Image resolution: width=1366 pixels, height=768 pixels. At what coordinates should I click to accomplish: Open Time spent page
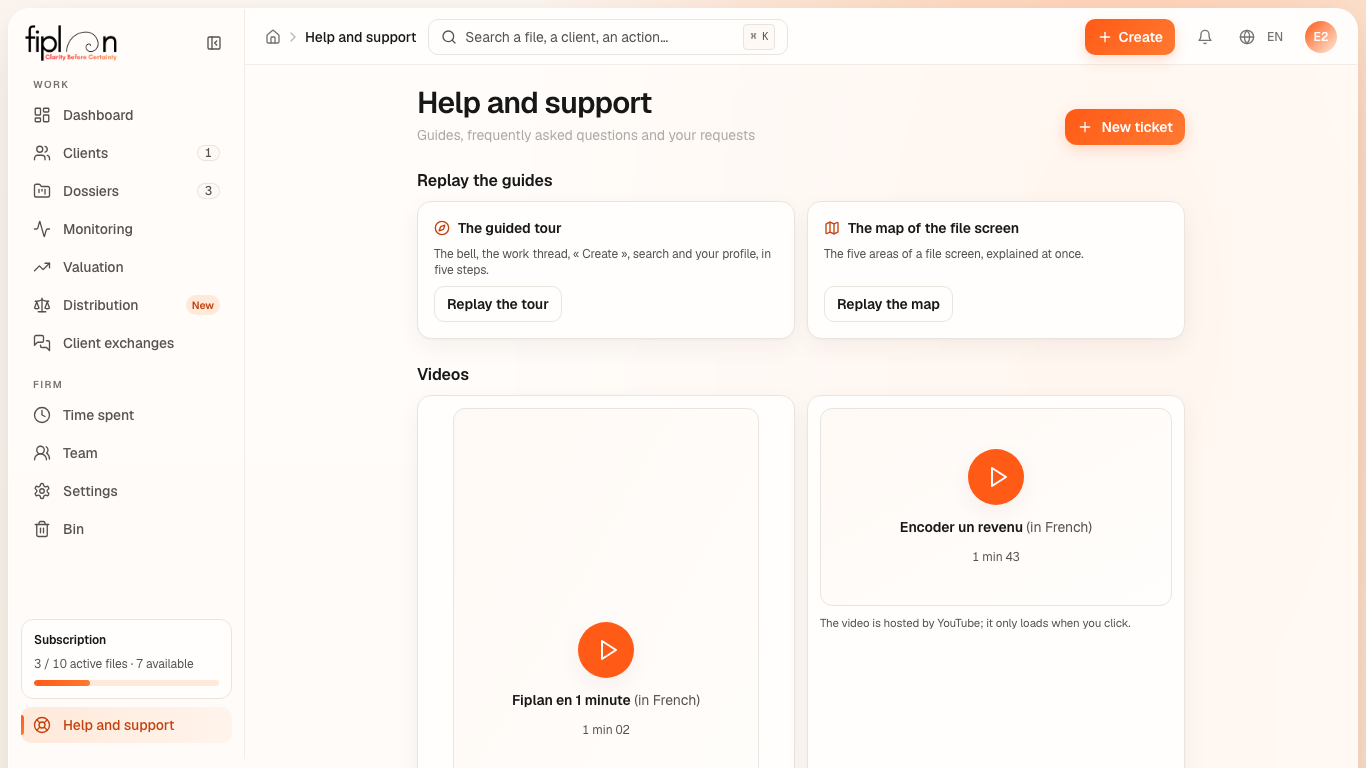pos(126,415)
